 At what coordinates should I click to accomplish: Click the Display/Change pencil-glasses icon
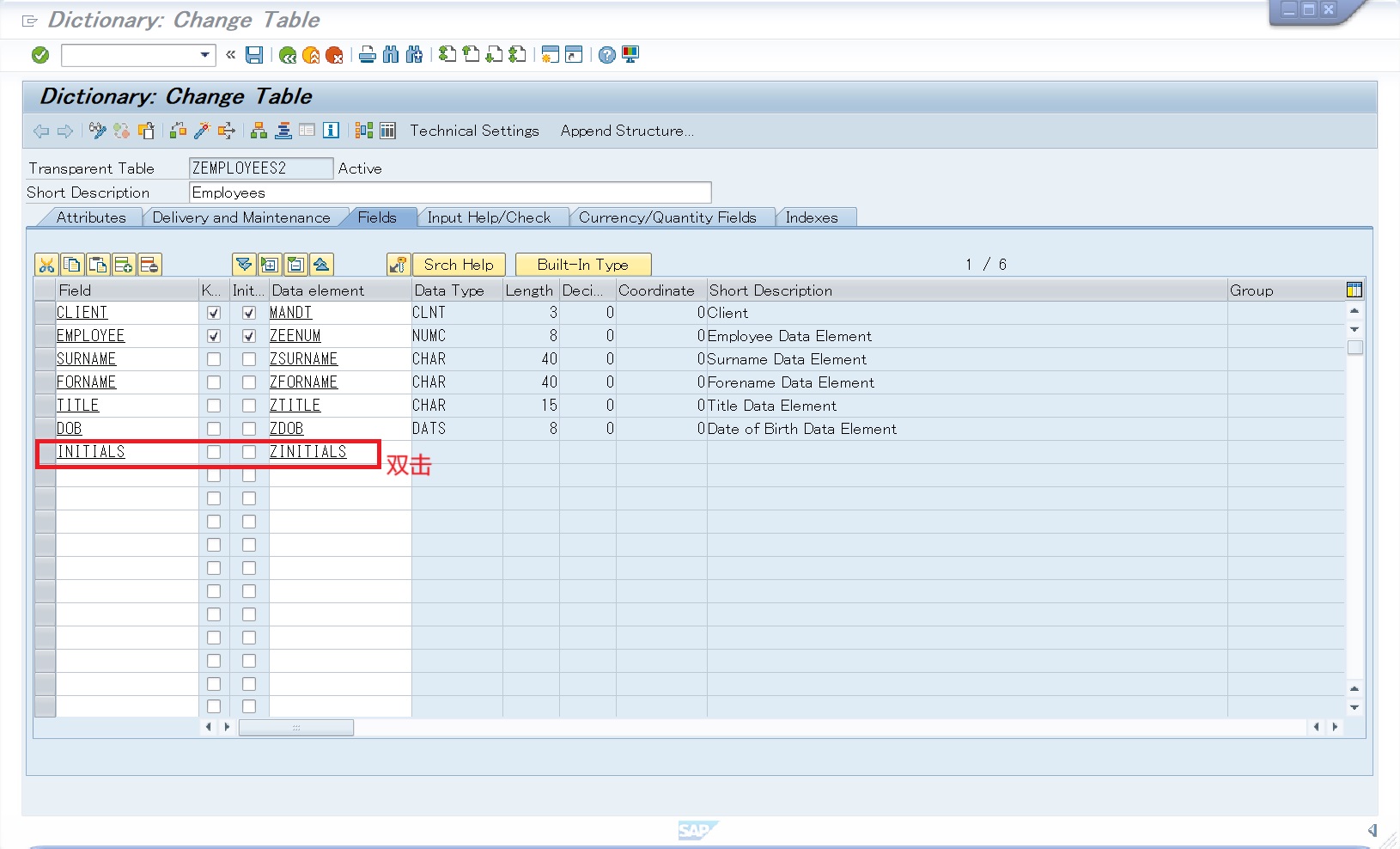[97, 131]
